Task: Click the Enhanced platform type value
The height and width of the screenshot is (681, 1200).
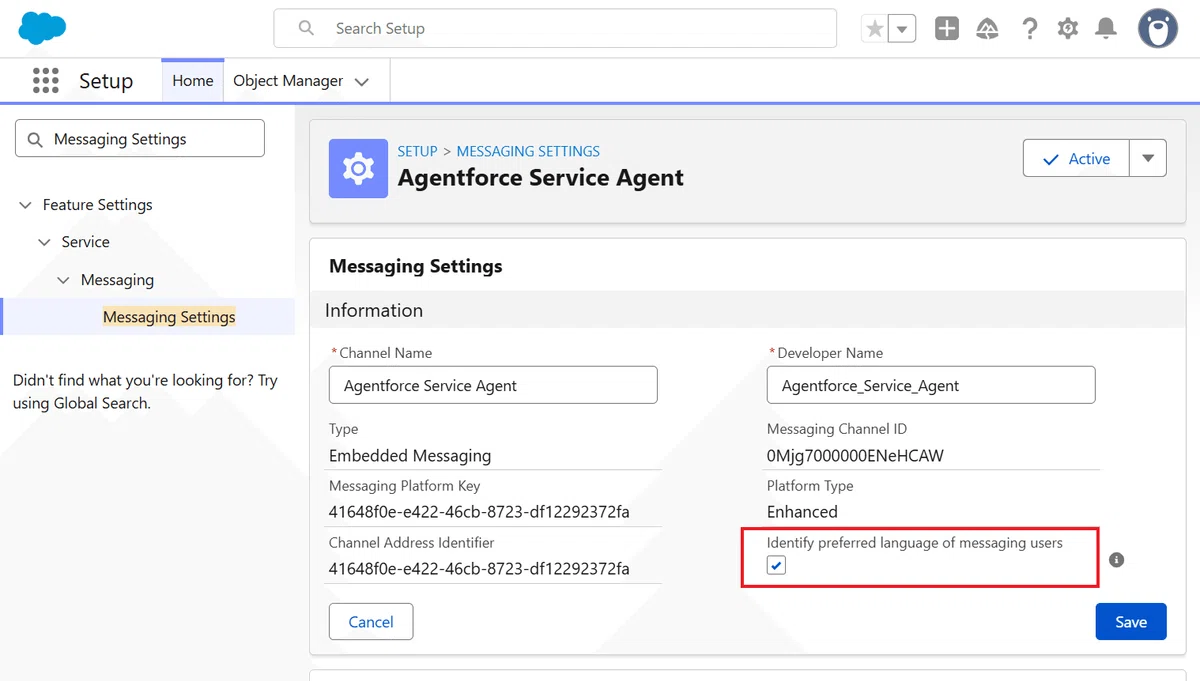Action: [802, 512]
